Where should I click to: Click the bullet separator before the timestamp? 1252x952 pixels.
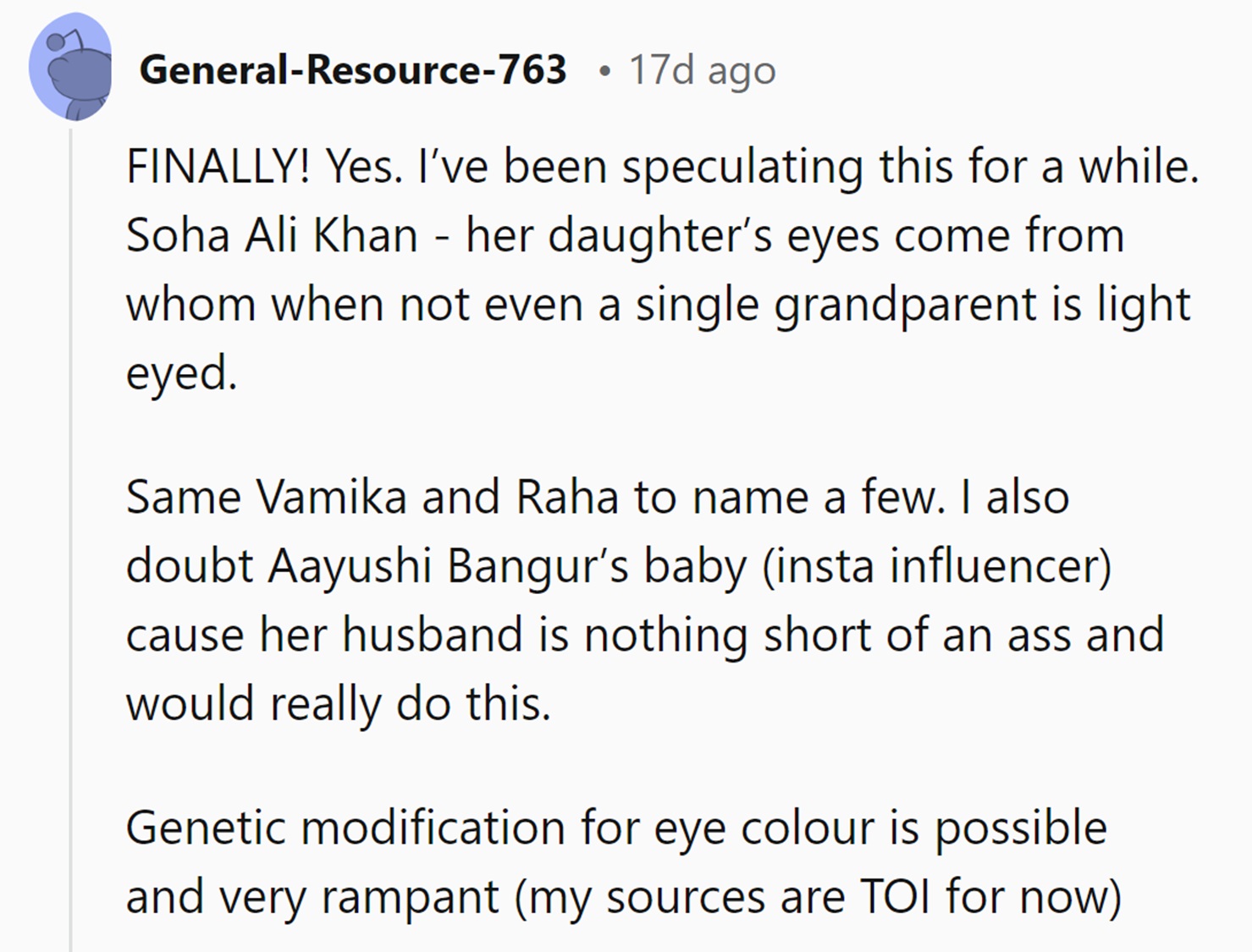click(x=604, y=71)
